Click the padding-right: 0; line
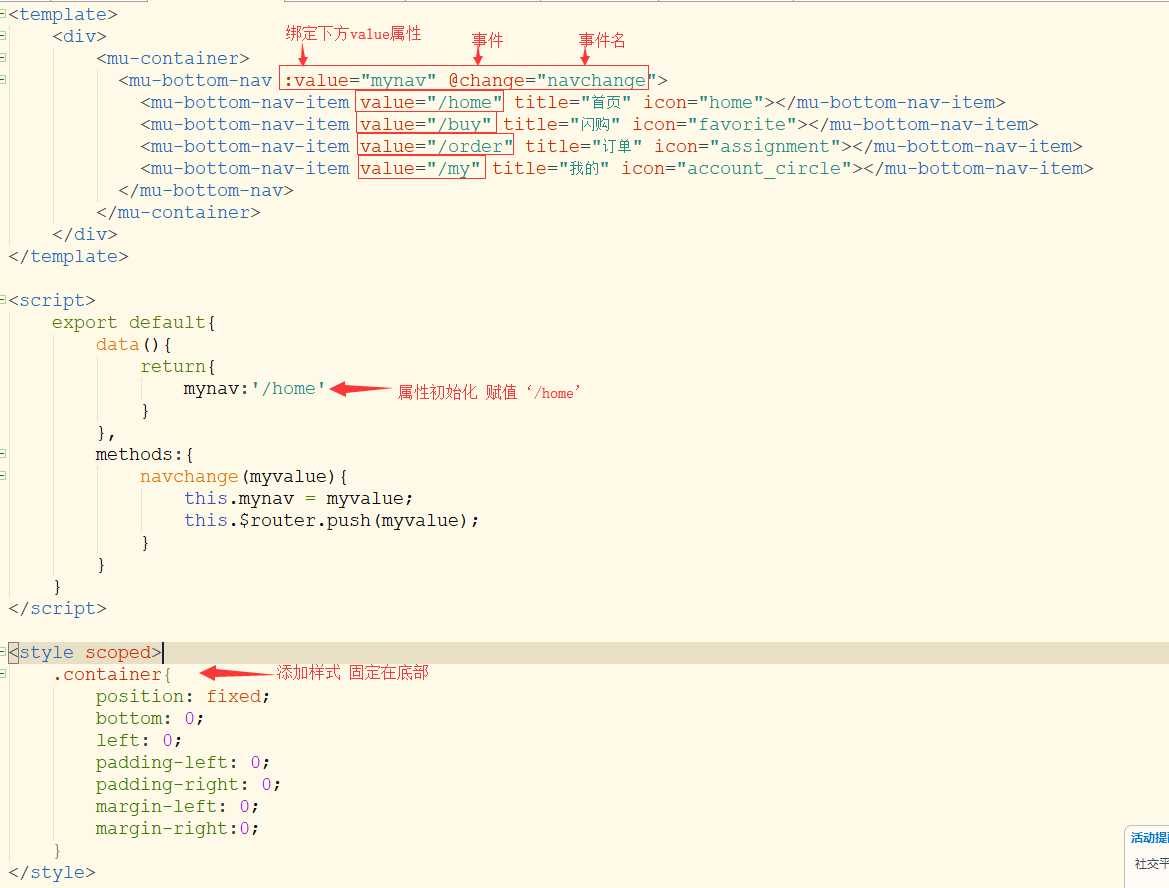This screenshot has width=1169, height=888. (188, 784)
